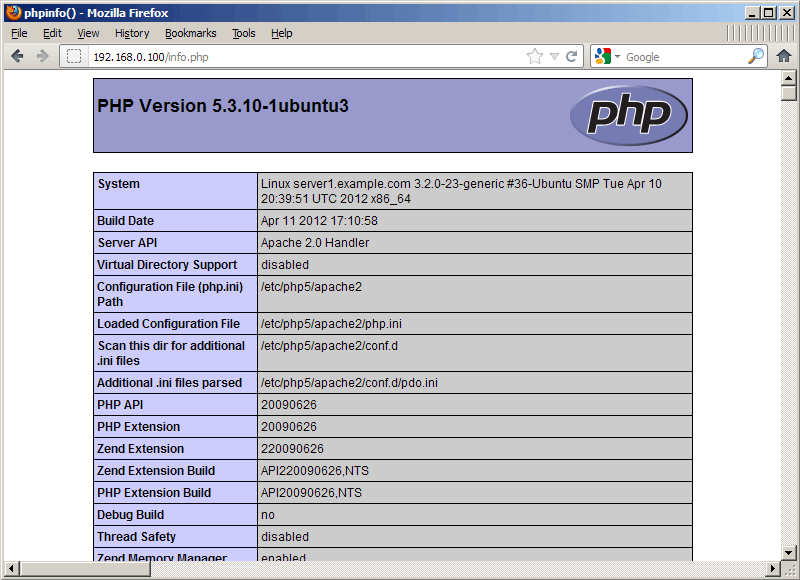Click the 'PHP Version 5.3.10-1ubuntu3' heading
800x580 pixels.
click(222, 106)
